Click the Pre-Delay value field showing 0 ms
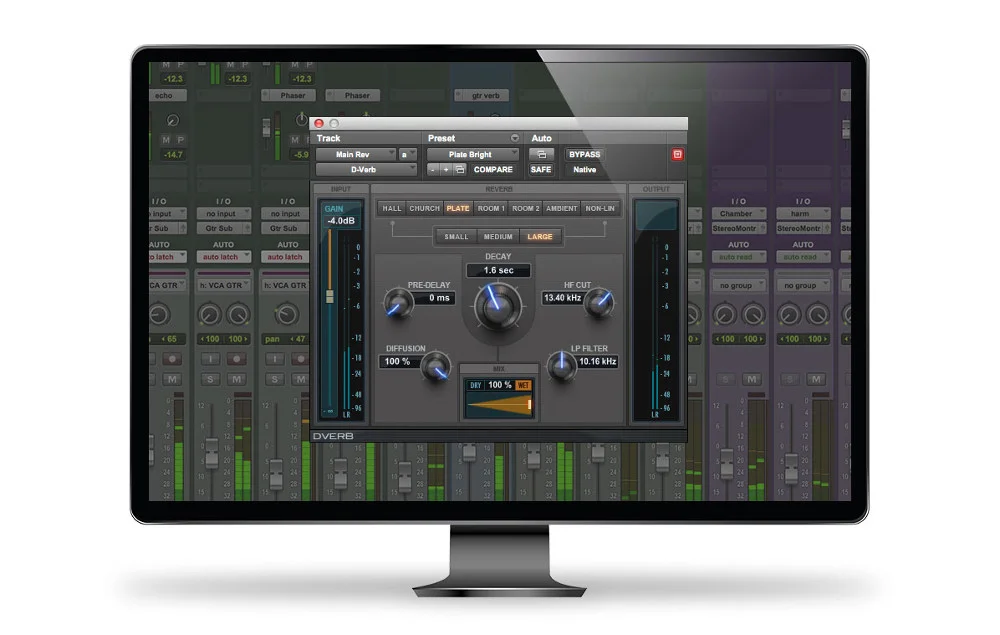The width and height of the screenshot is (1000, 635). [435, 298]
